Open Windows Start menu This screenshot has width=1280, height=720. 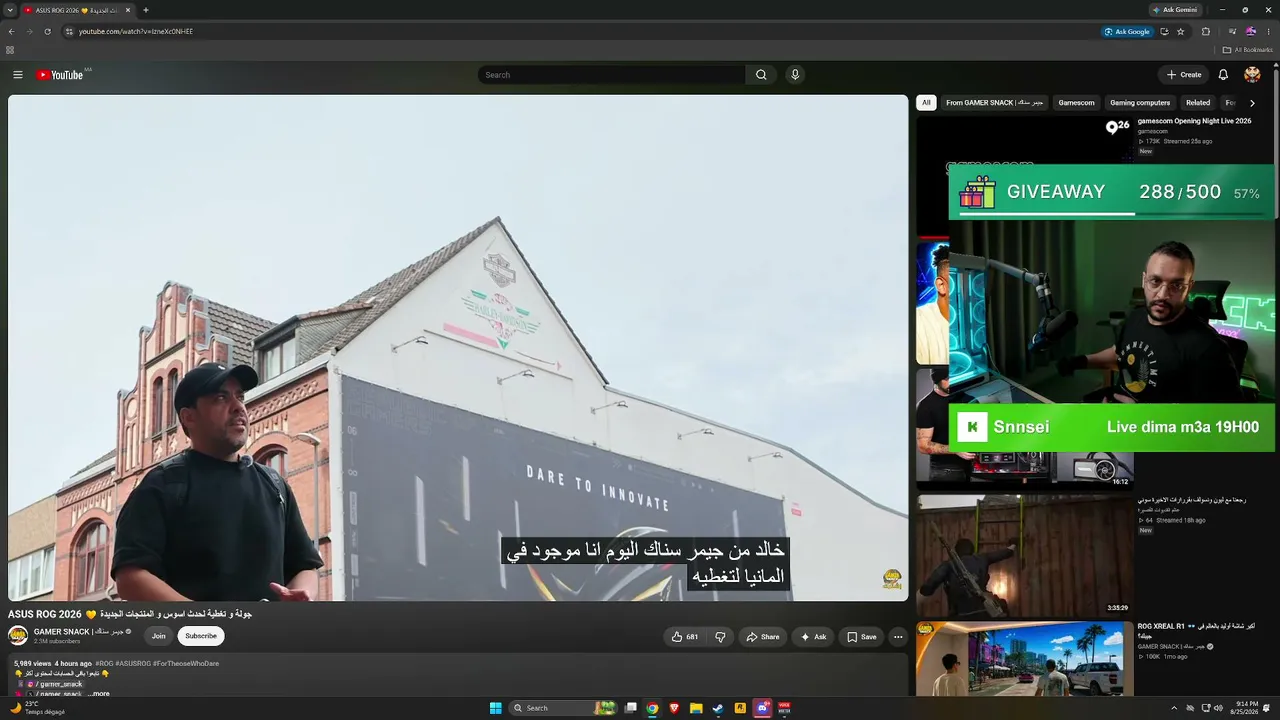[x=495, y=708]
